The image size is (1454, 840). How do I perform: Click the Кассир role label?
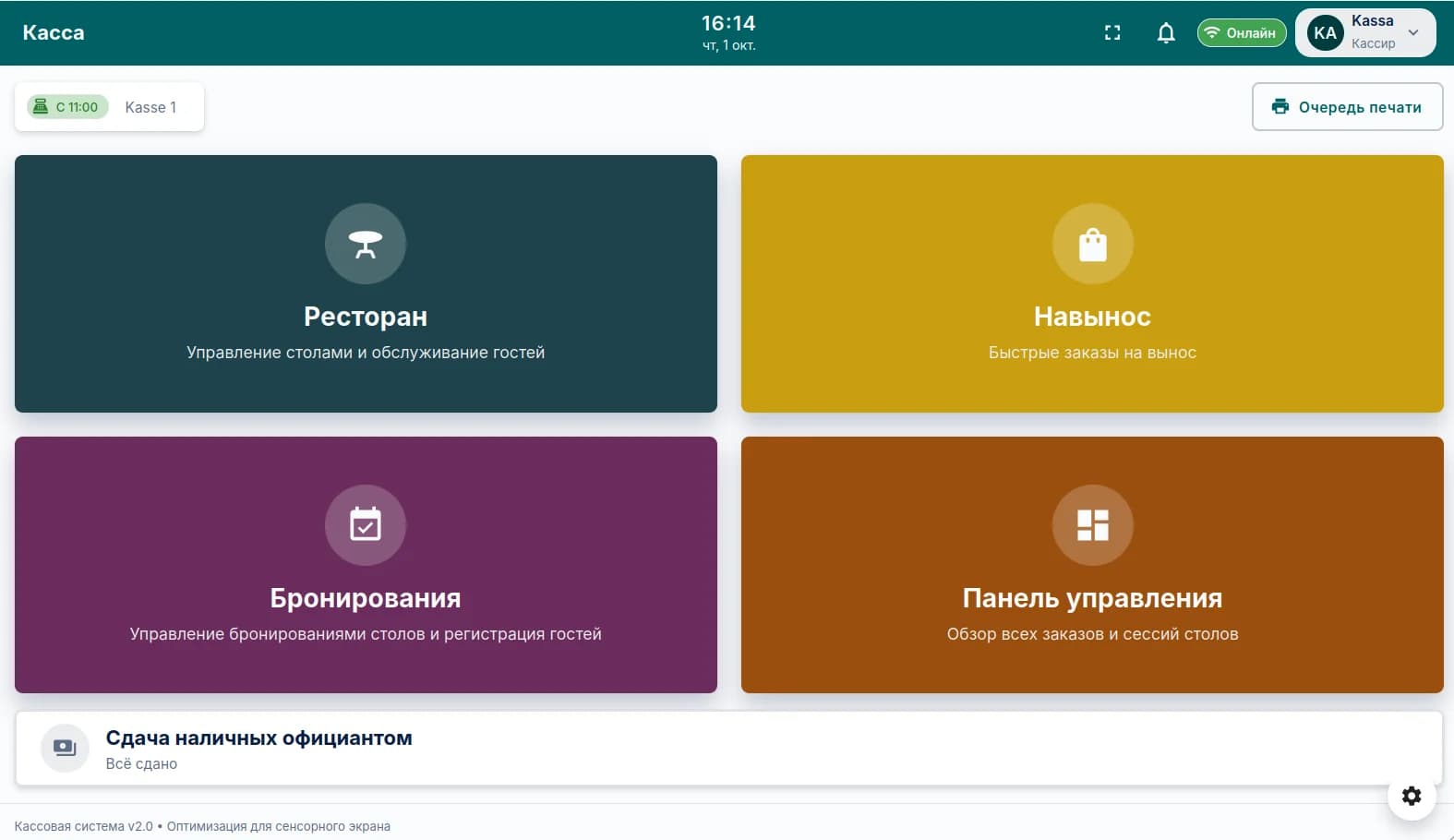tap(1374, 43)
